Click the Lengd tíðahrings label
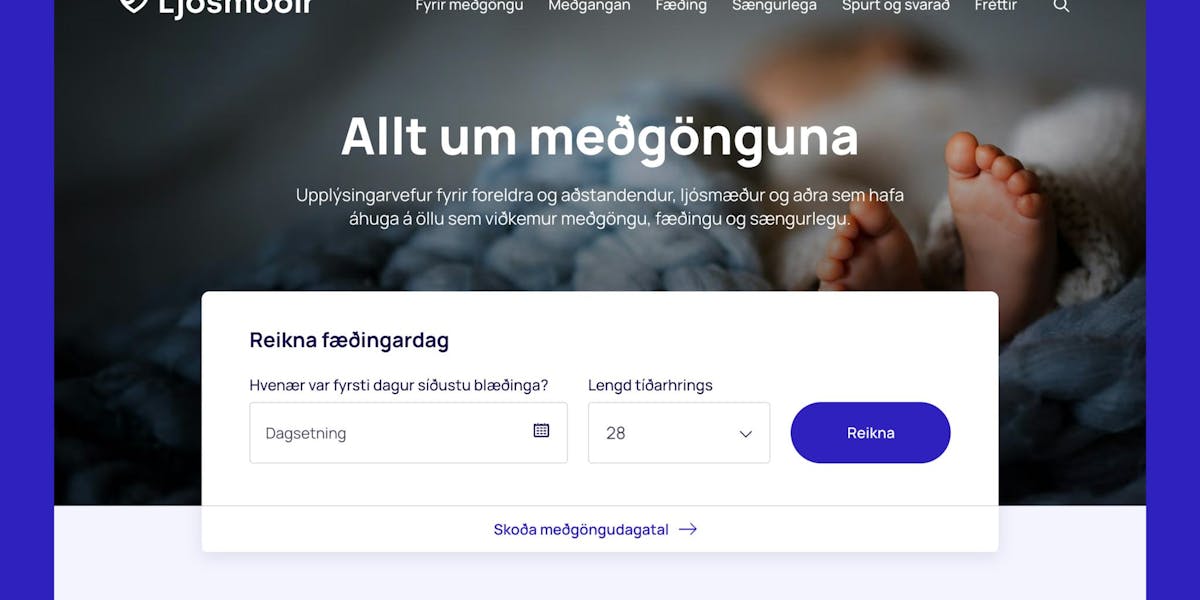The width and height of the screenshot is (1200, 600). (x=650, y=385)
